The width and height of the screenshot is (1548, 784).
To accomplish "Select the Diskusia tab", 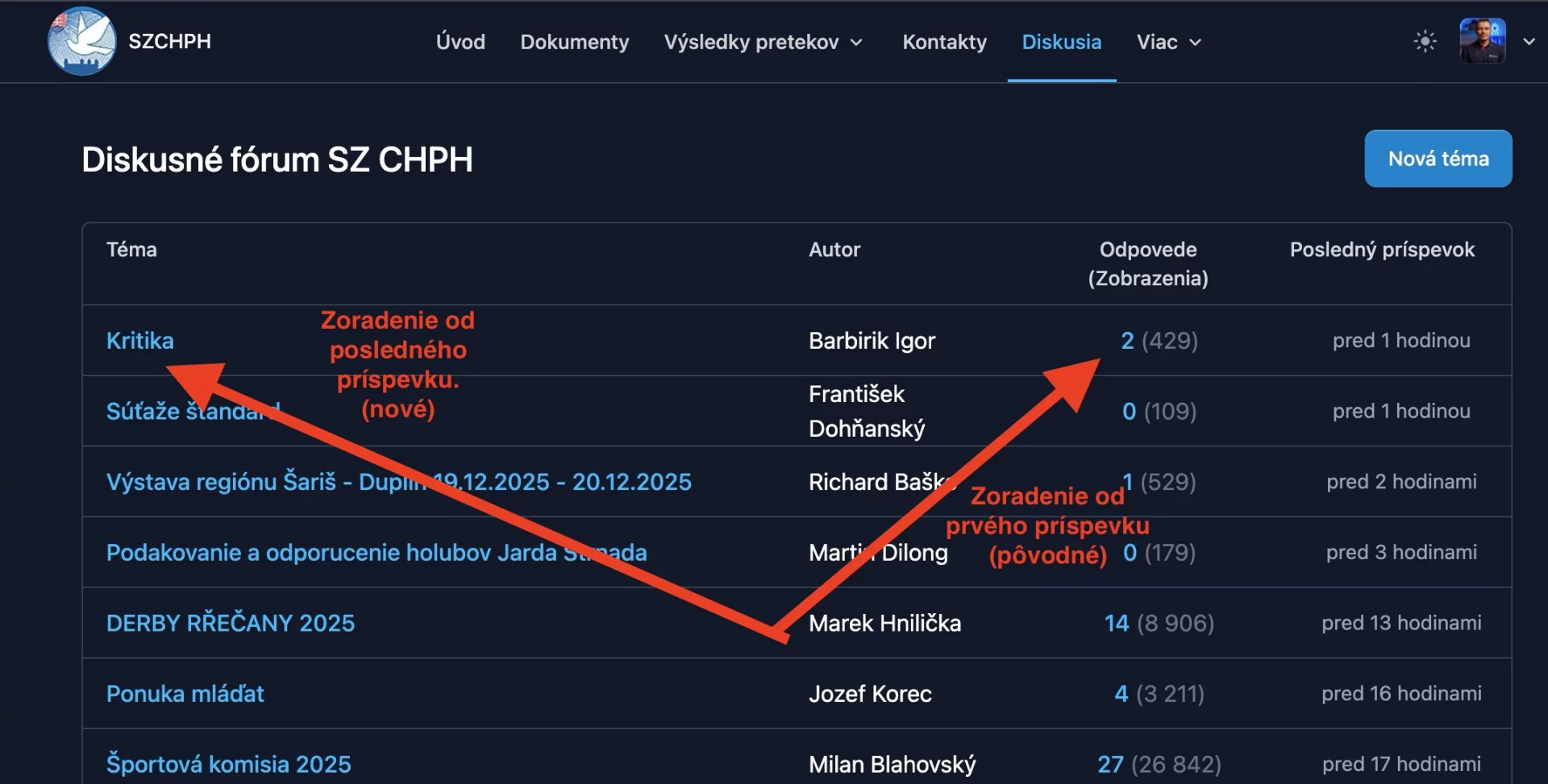I will pos(1061,42).
